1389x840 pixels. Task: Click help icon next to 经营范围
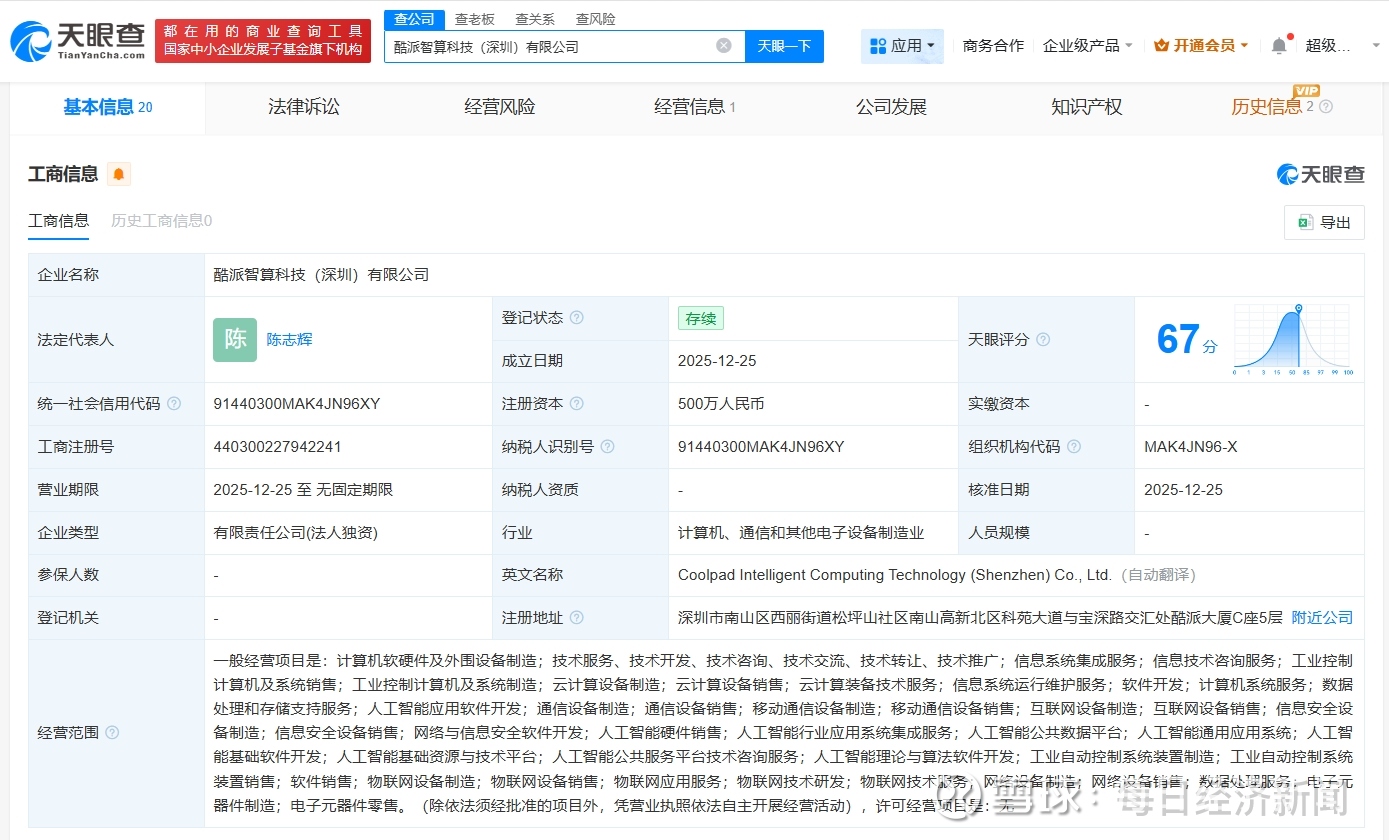112,733
